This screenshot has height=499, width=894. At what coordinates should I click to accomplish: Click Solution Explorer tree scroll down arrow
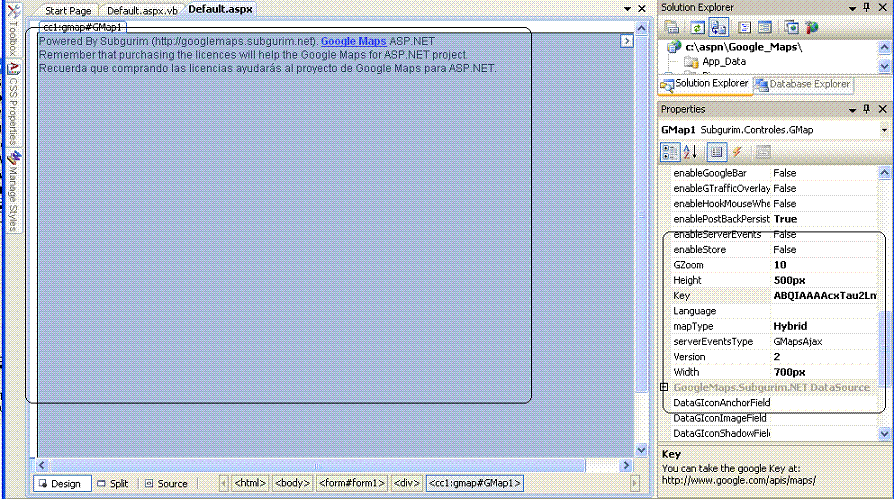pyautogui.click(x=884, y=66)
